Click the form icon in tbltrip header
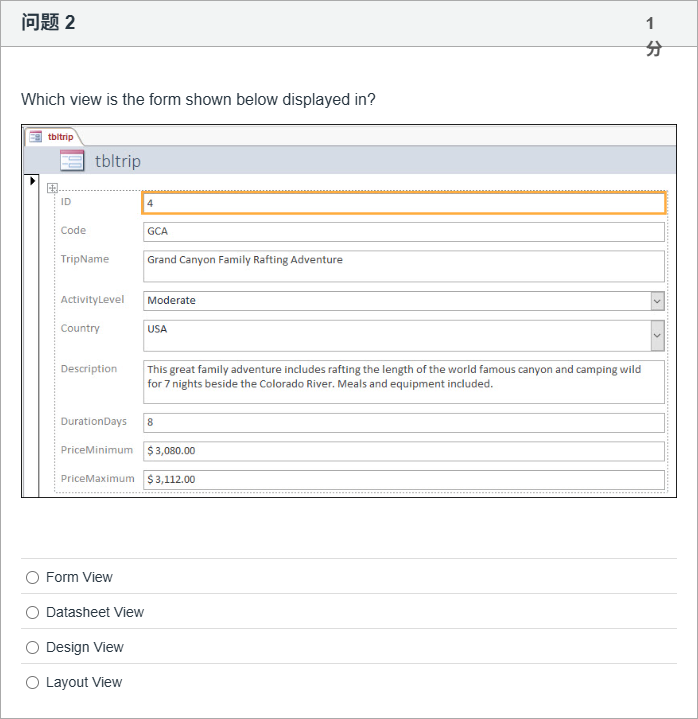This screenshot has height=719, width=698. [72, 160]
